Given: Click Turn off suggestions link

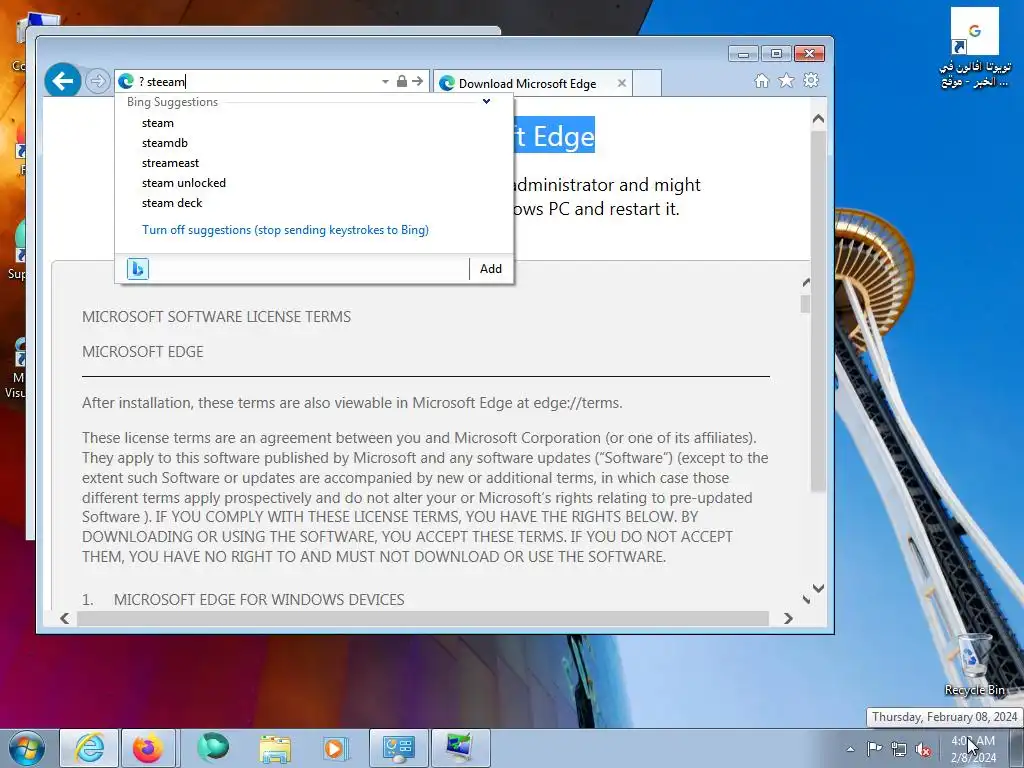Looking at the screenshot, I should [285, 230].
